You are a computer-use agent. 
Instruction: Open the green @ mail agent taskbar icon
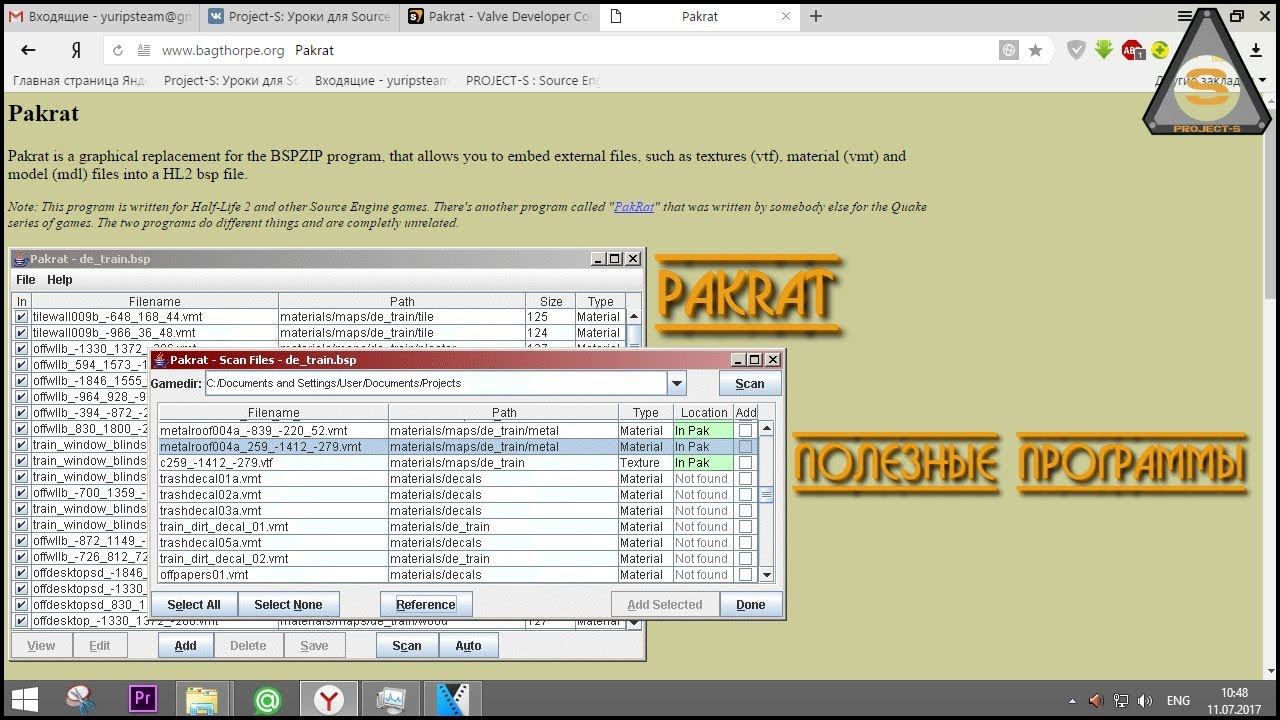click(267, 700)
